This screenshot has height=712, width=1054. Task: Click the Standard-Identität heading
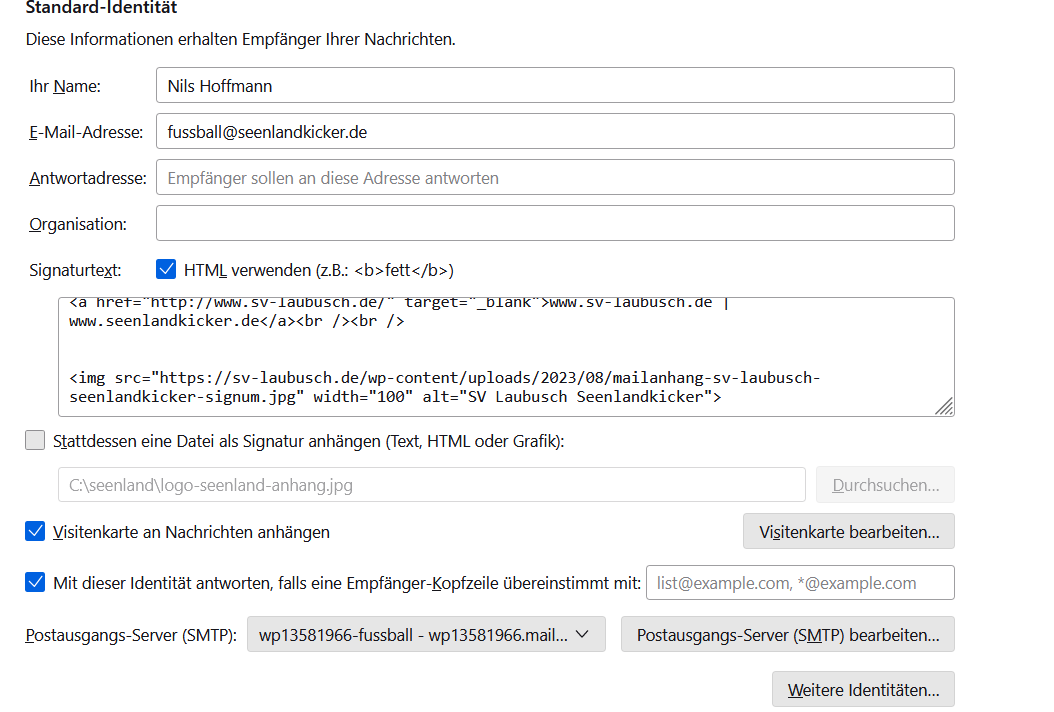[101, 8]
